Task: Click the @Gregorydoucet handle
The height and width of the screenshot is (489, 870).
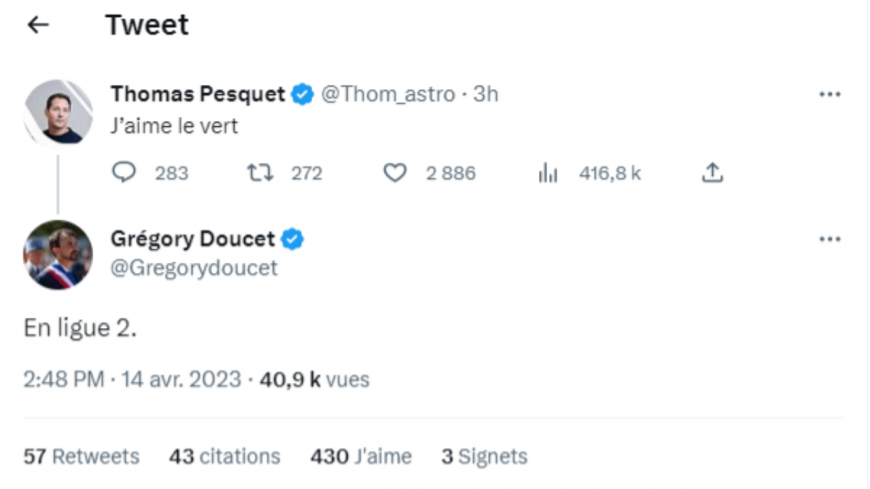Action: point(194,268)
